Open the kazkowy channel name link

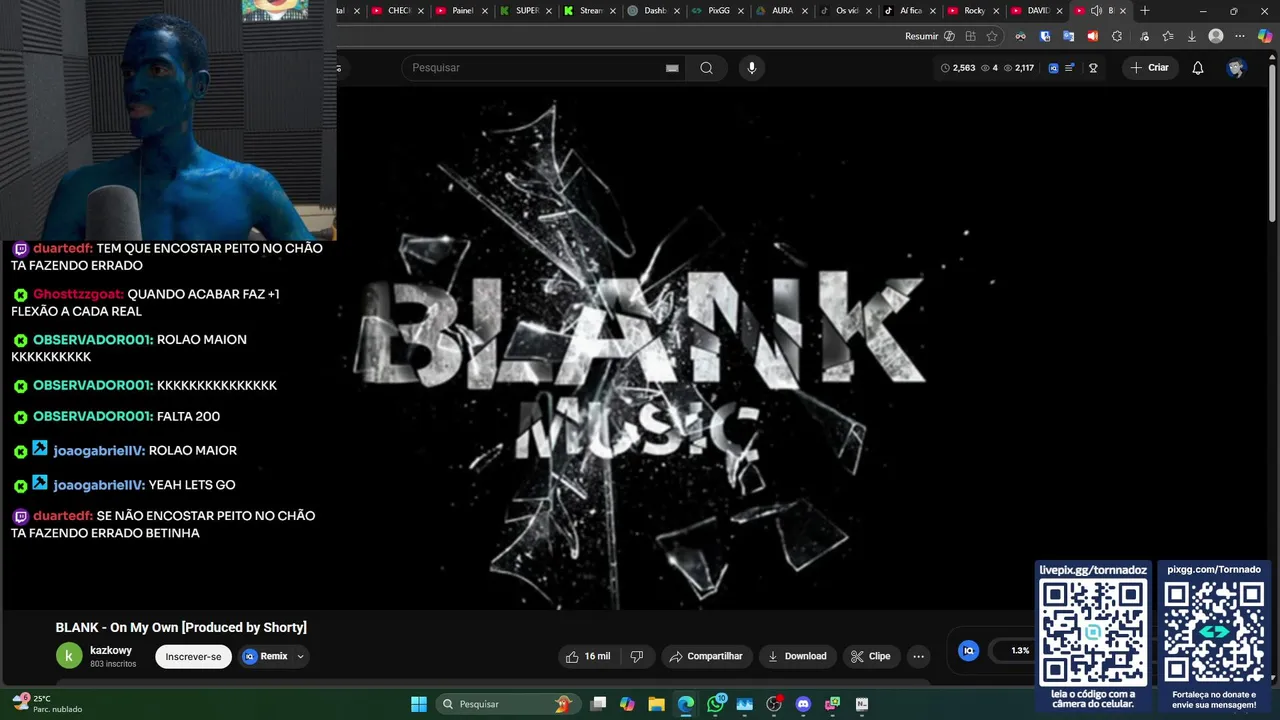click(x=111, y=650)
